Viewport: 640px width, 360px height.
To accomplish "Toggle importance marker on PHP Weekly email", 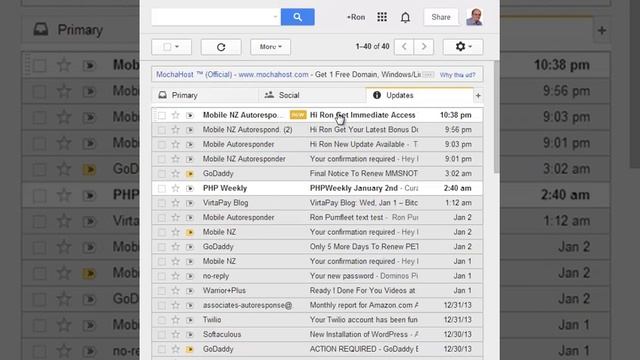I will 190,189.
